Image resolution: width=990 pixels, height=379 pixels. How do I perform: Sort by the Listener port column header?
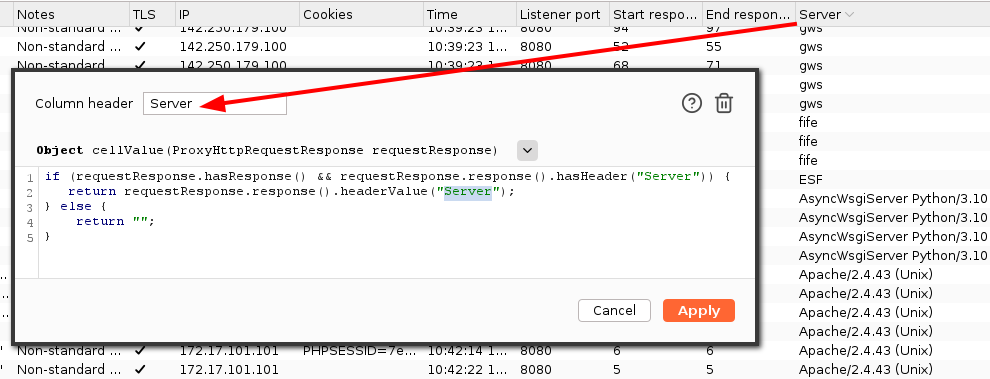563,14
